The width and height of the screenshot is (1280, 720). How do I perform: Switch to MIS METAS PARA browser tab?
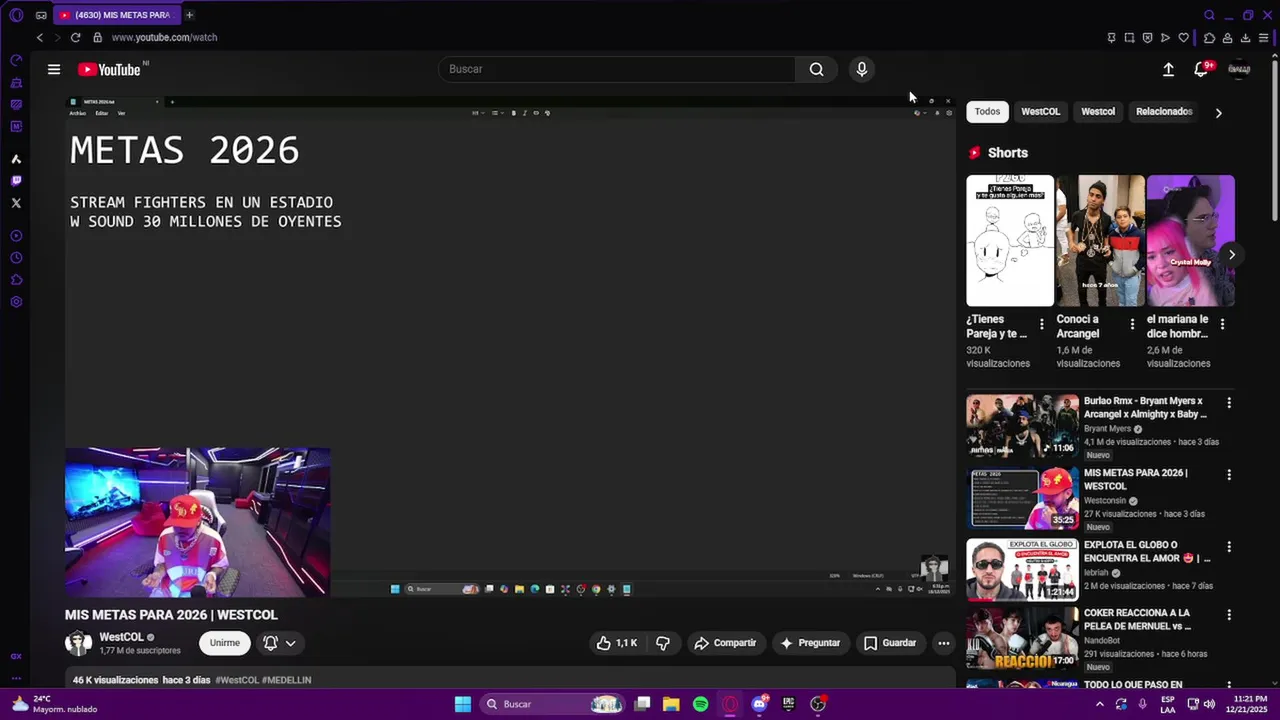pos(115,15)
